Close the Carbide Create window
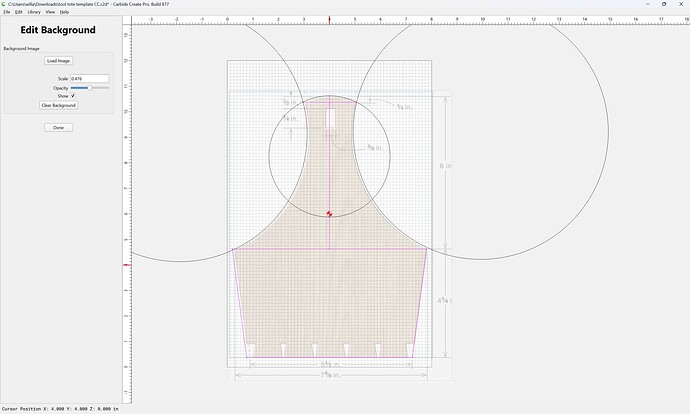The height and width of the screenshot is (414, 690). pyautogui.click(x=681, y=4)
